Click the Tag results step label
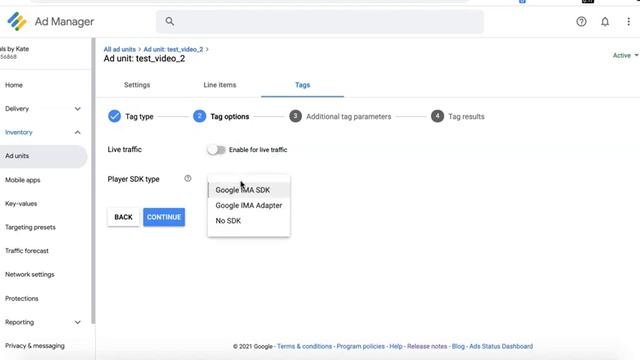640x360 pixels. point(466,117)
